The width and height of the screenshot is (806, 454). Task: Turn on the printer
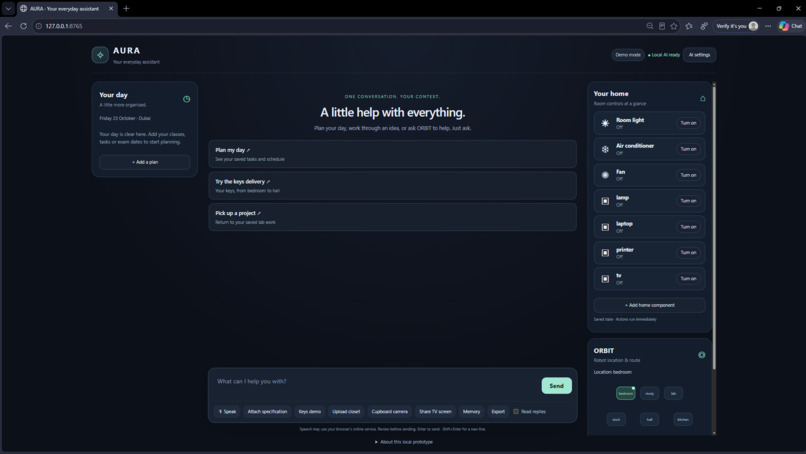[x=688, y=253]
